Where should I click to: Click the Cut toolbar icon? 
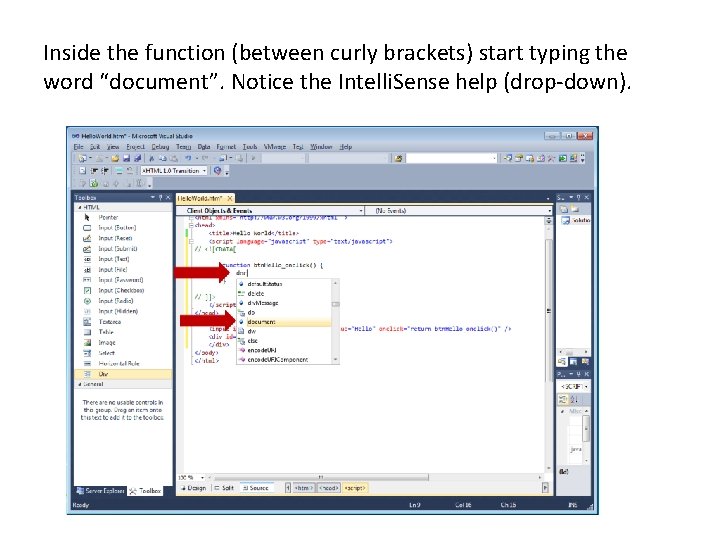pos(152,158)
